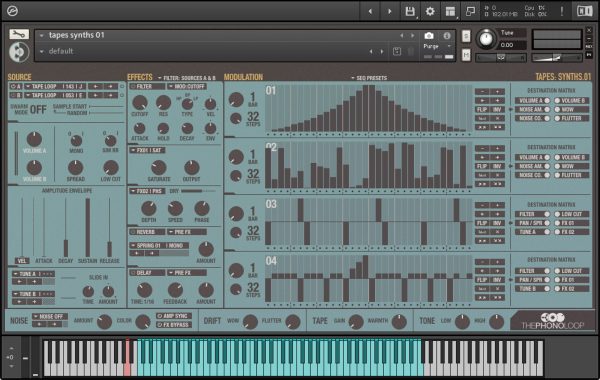The image size is (600, 380).
Task: Open source A Tape Loop dropdown
Action: coord(55,86)
